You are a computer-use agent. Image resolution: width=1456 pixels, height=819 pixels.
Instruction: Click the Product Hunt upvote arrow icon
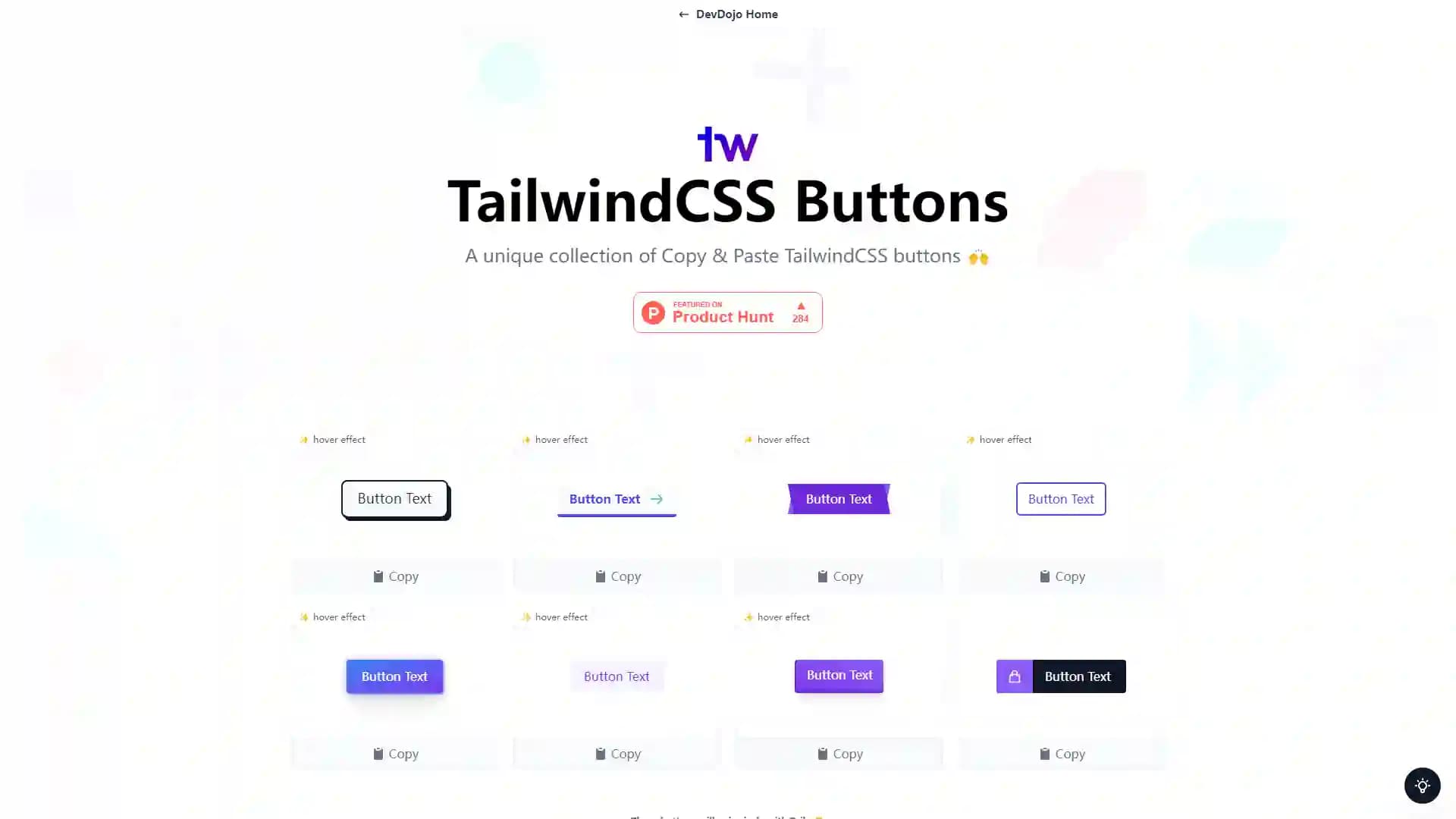(800, 305)
